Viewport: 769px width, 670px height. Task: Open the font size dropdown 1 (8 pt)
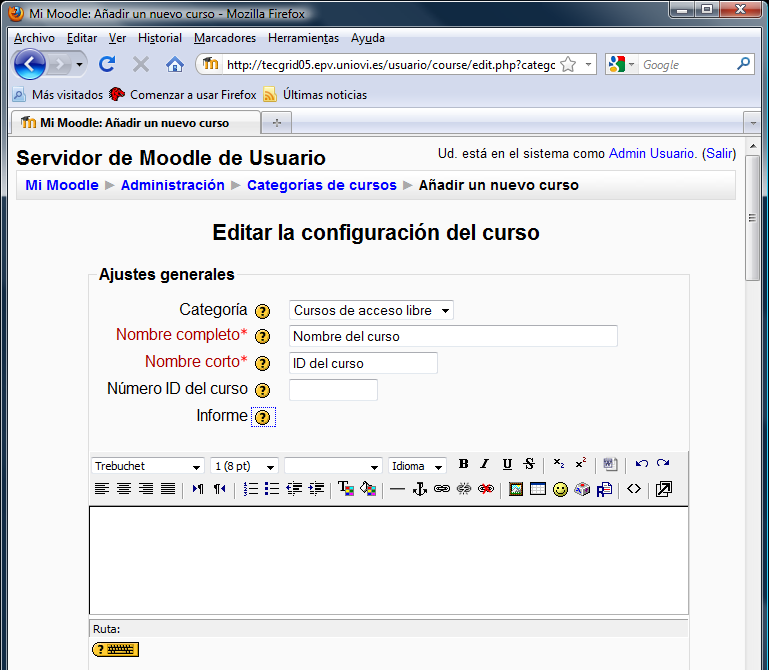244,466
